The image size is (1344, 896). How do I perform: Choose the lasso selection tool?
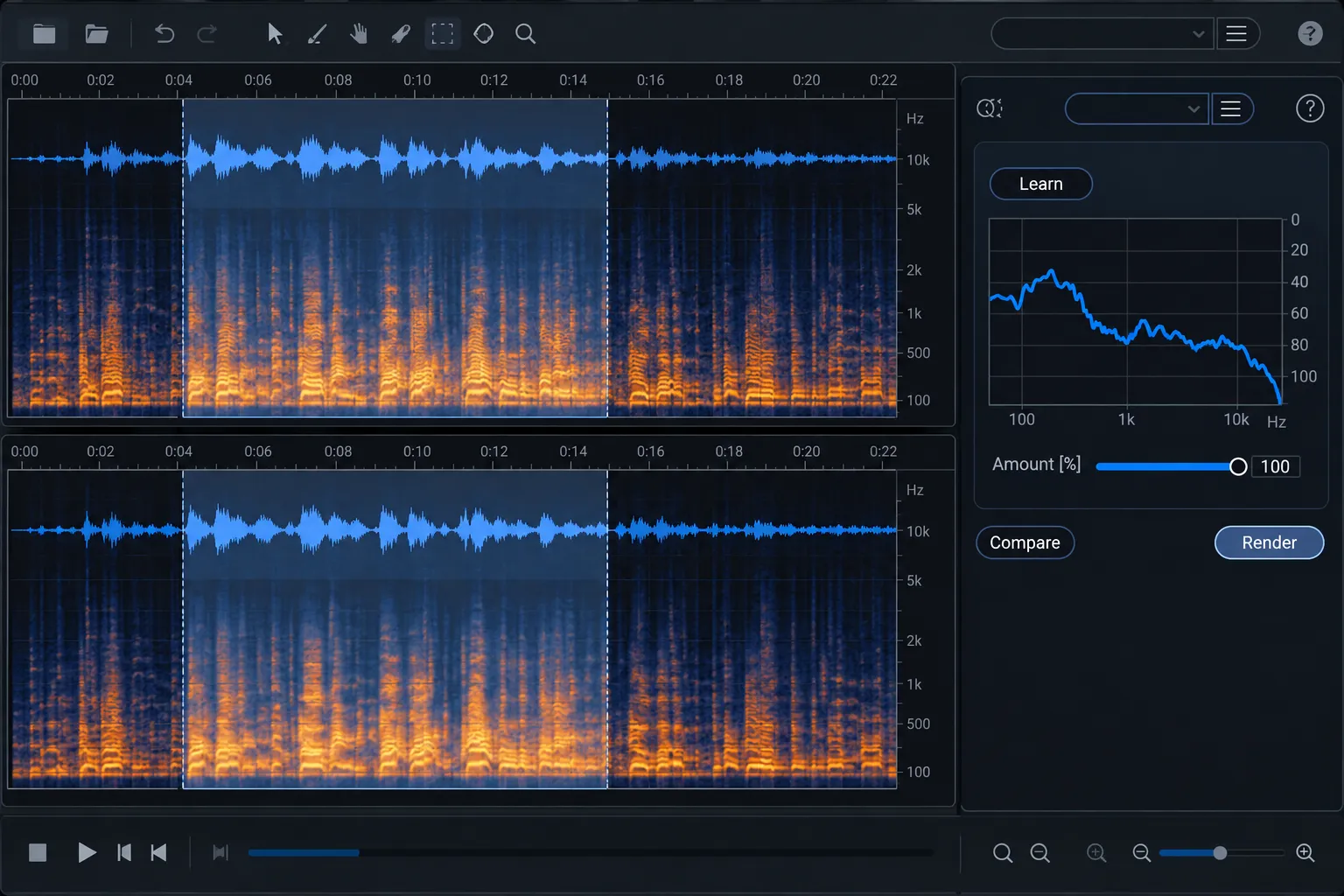484,34
